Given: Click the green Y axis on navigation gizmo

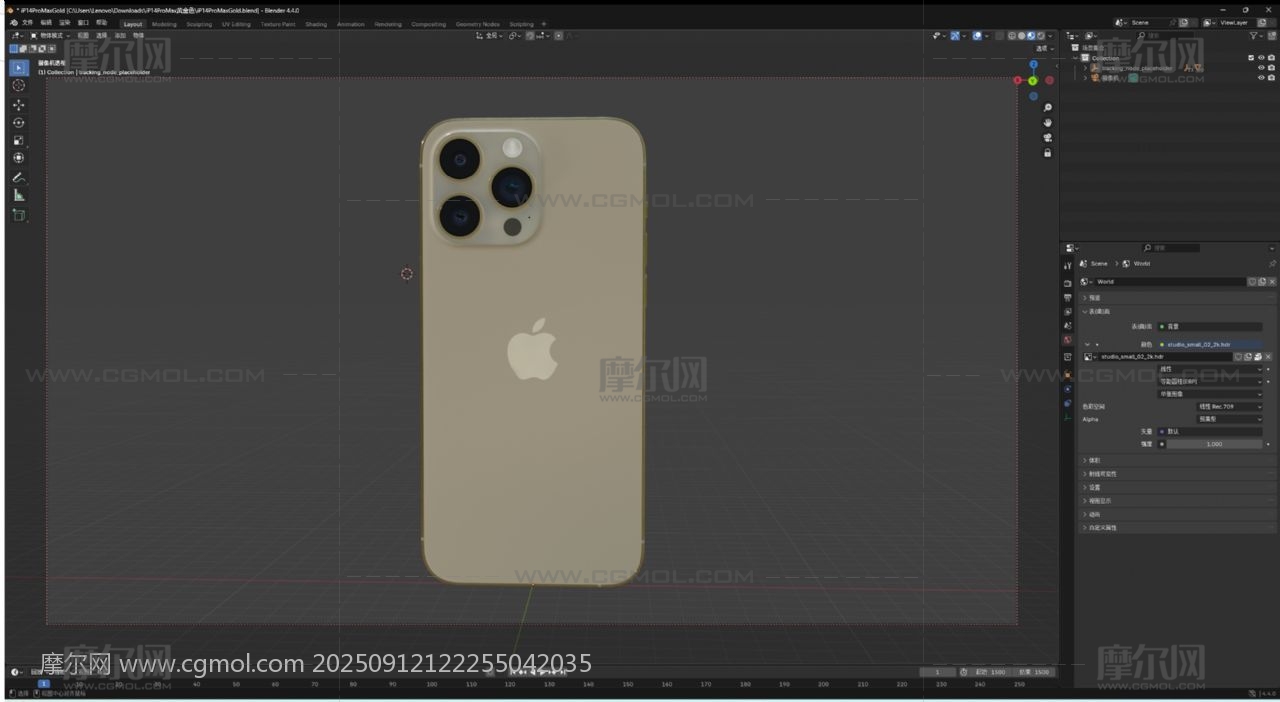Looking at the screenshot, I should point(1033,81).
